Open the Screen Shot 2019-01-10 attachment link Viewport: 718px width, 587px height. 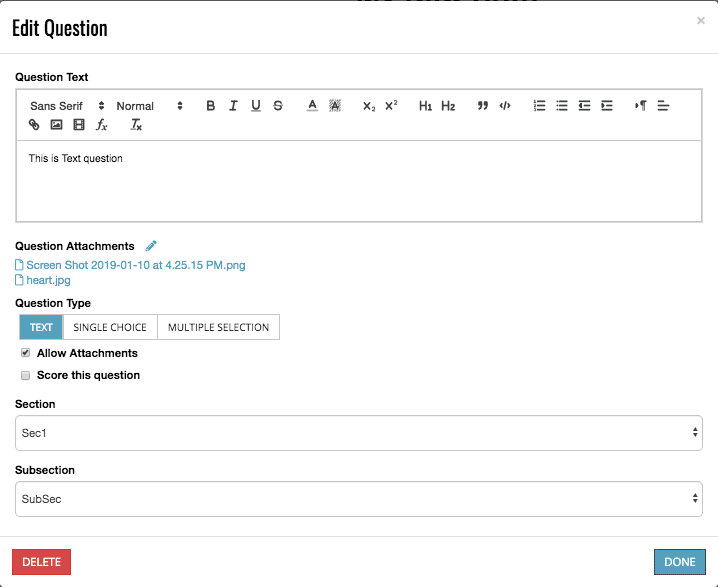tap(136, 265)
